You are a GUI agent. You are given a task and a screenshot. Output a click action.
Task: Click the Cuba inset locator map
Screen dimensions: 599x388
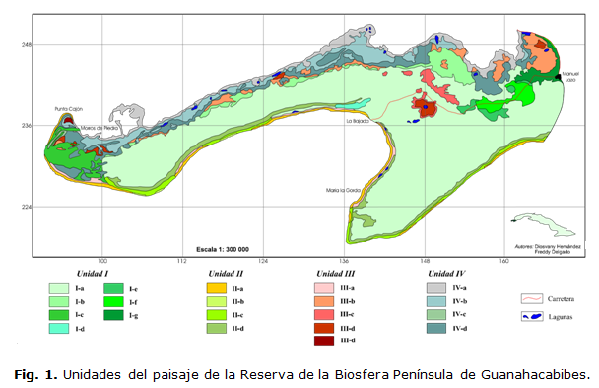[543, 225]
